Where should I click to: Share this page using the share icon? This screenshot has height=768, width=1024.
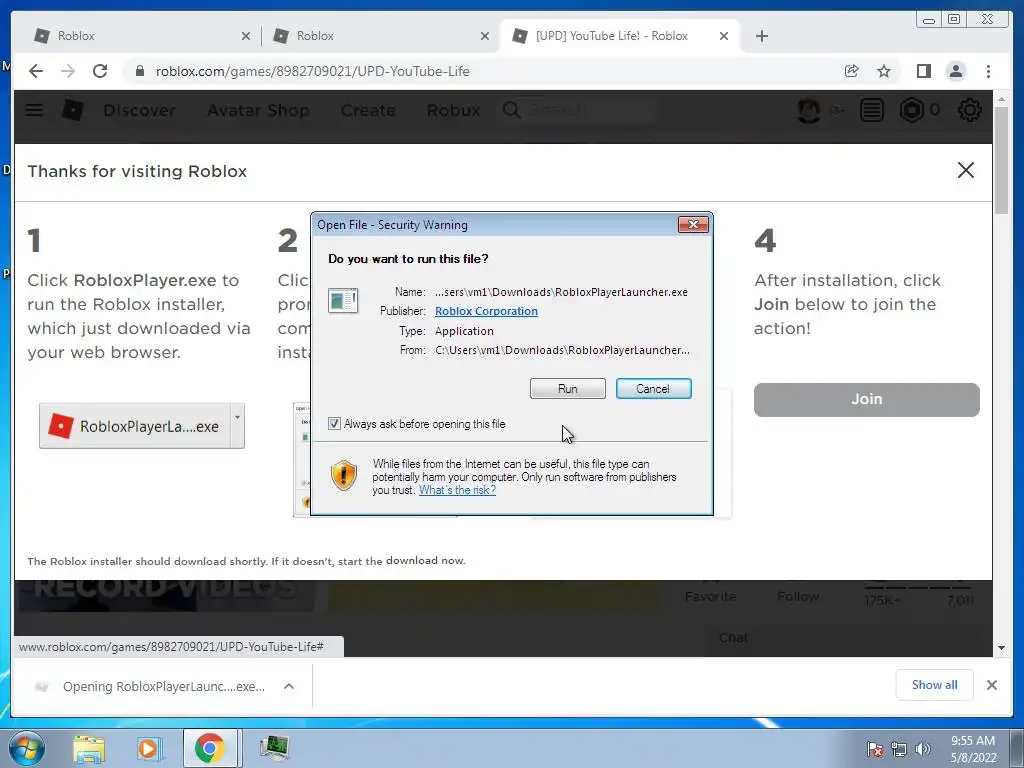coord(851,71)
